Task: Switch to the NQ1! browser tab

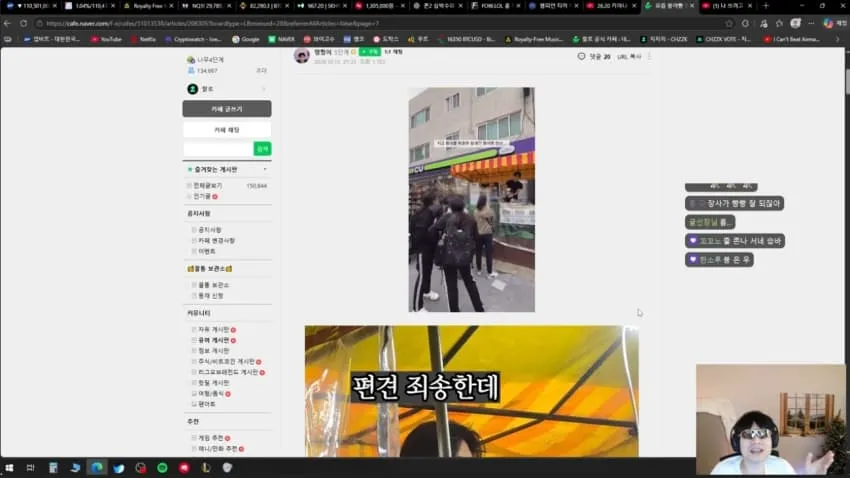Action: point(205,5)
